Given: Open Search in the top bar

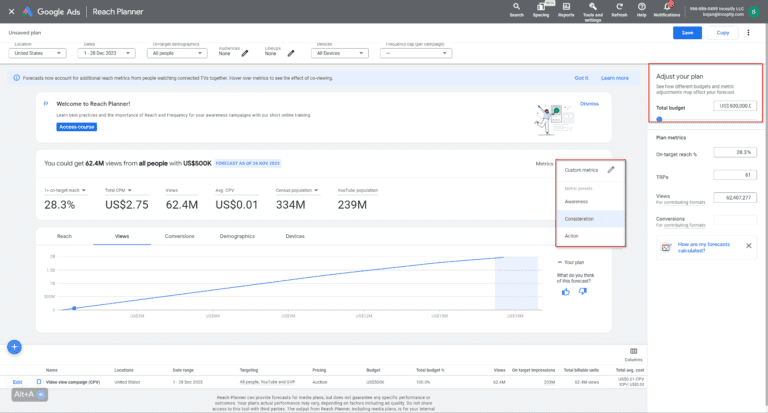Looking at the screenshot, I should click(x=516, y=9).
